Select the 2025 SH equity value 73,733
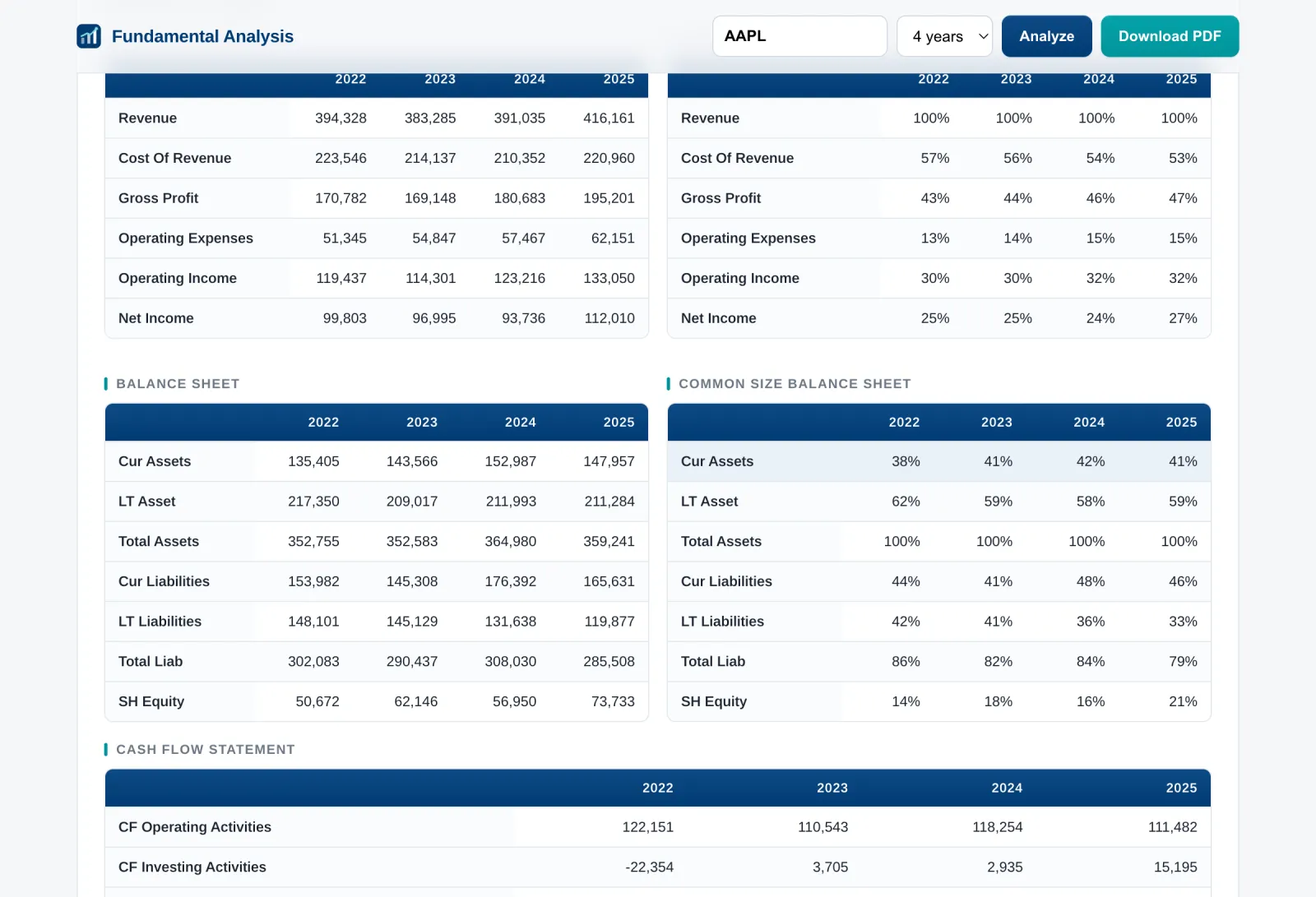The height and width of the screenshot is (897, 1316). pyautogui.click(x=613, y=701)
